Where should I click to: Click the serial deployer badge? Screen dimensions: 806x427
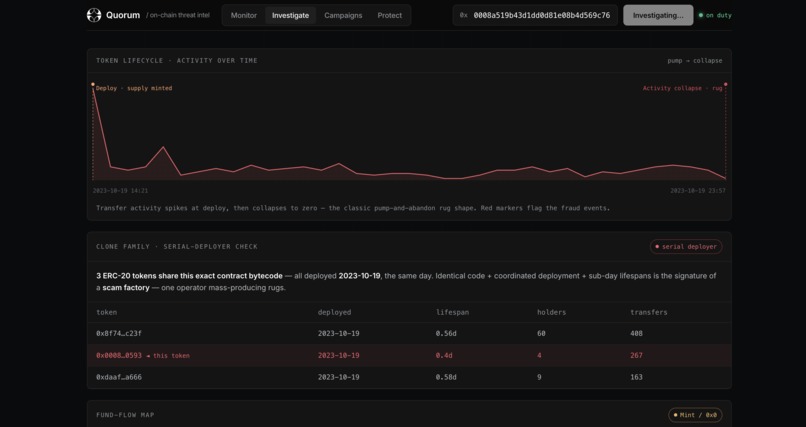click(x=686, y=247)
